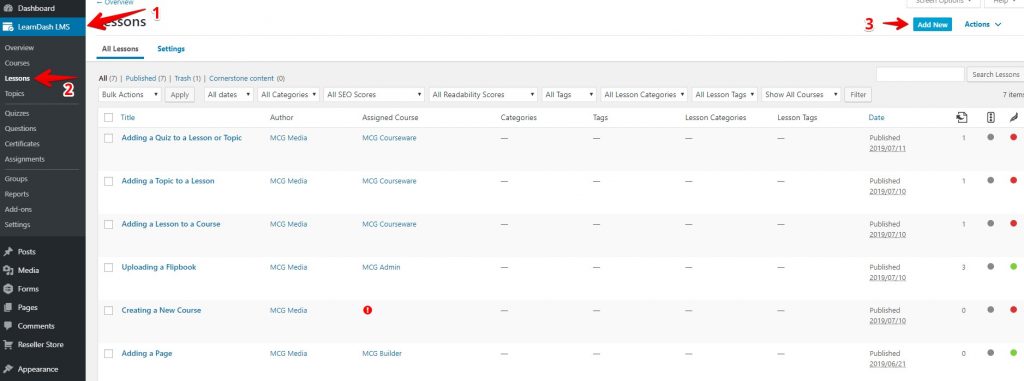Click the Dashboard icon in sidebar
Viewport: 1024px width, 381px height.
[x=8, y=8]
